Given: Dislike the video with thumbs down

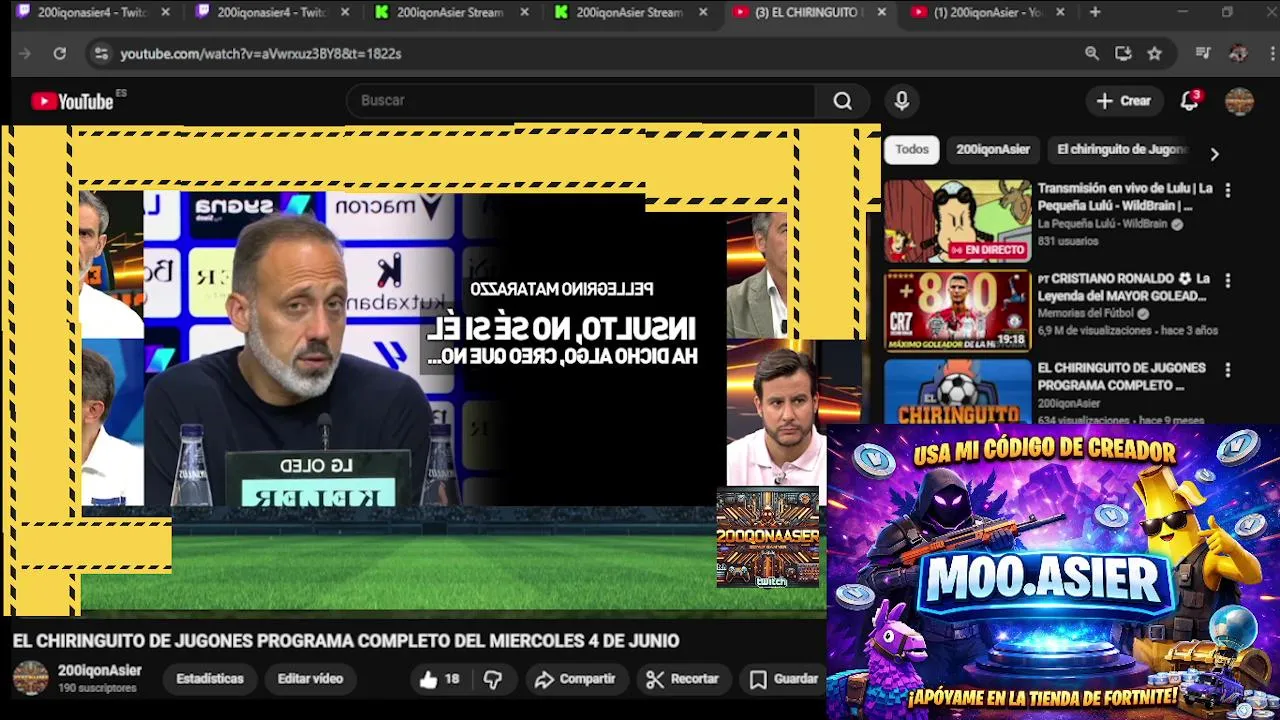Looking at the screenshot, I should pyautogui.click(x=493, y=679).
